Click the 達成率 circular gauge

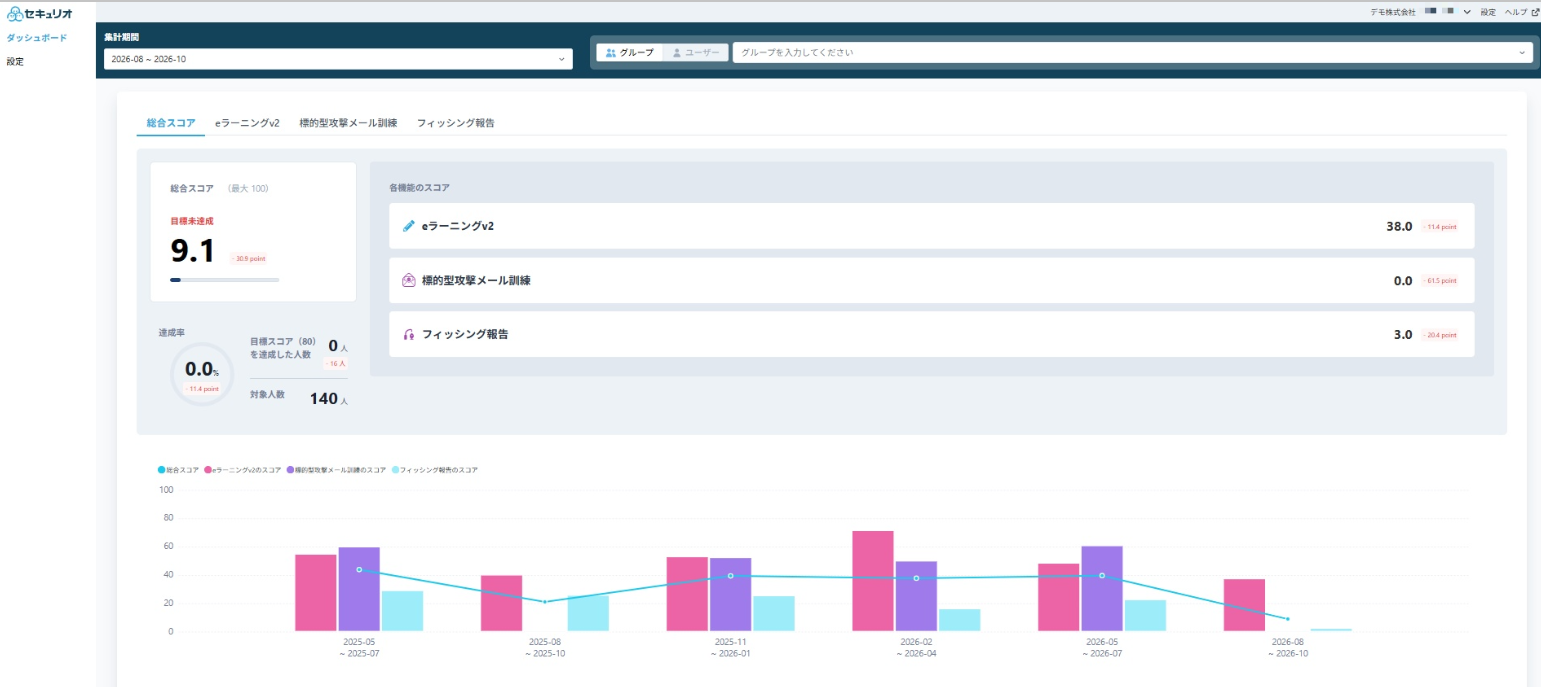click(202, 374)
